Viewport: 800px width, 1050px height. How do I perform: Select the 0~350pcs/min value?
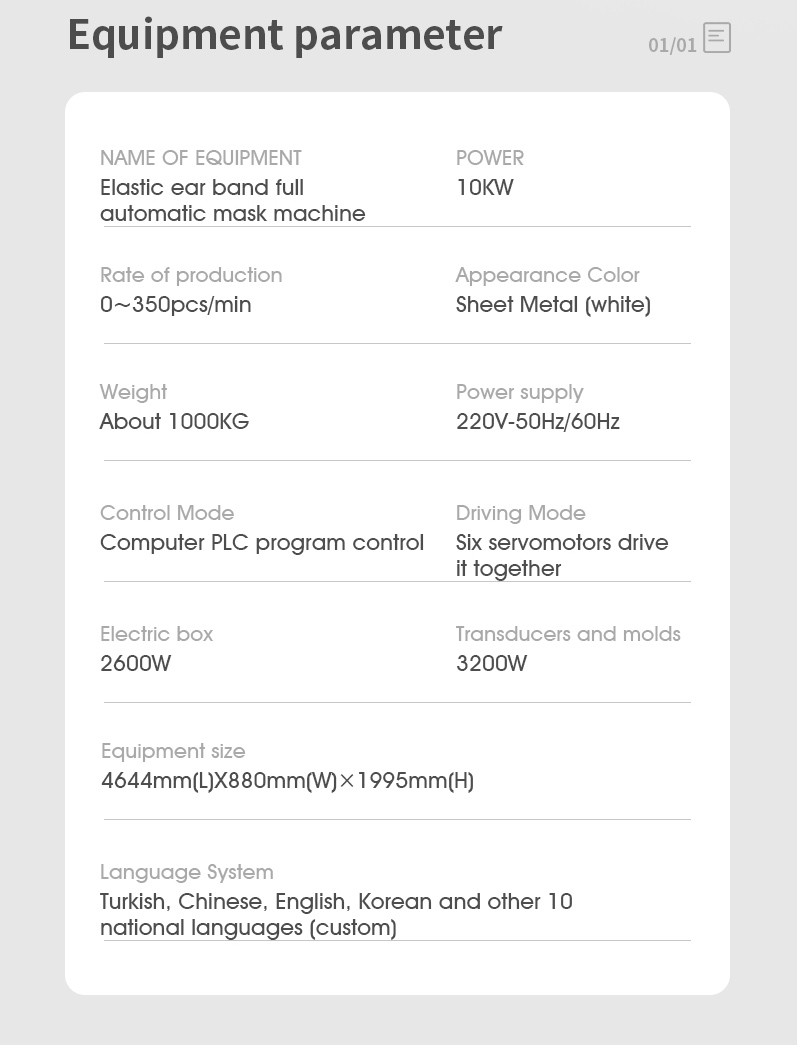click(x=176, y=305)
